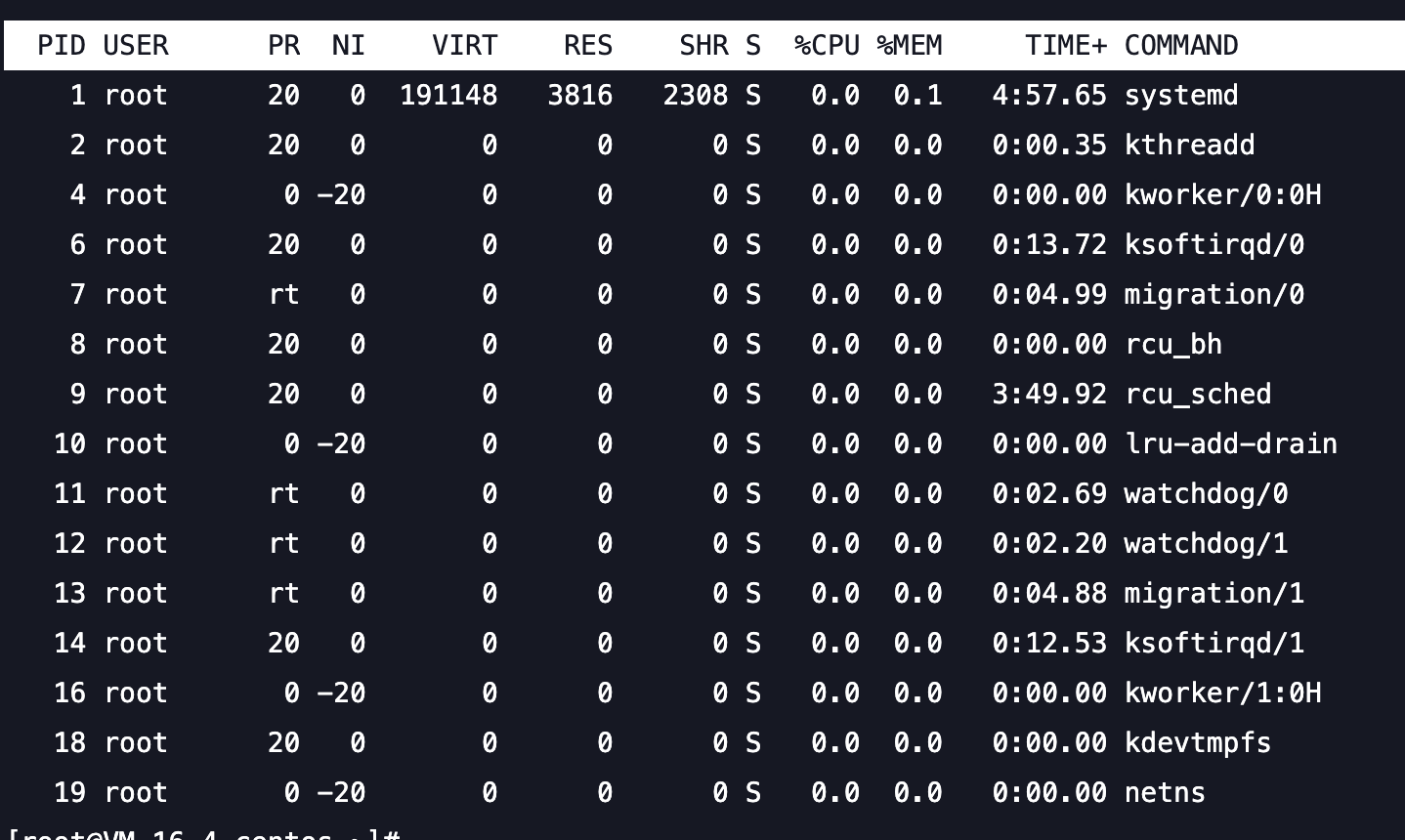Click the watchdog/1 command name

tap(1206, 544)
